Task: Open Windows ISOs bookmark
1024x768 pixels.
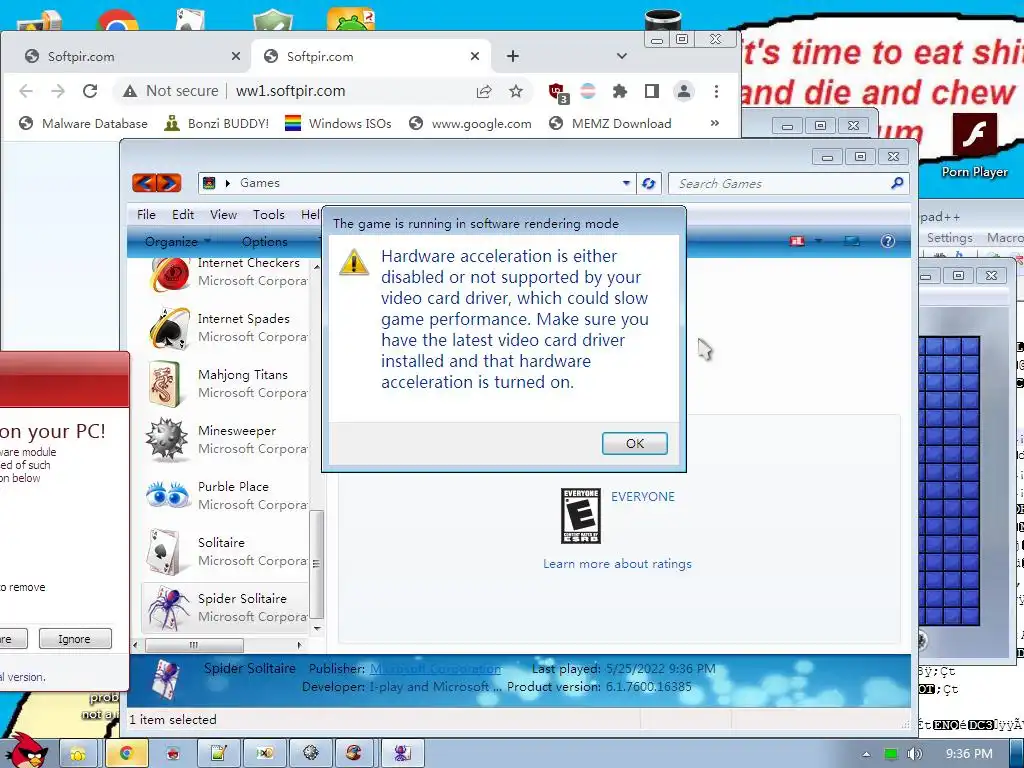Action: click(338, 123)
